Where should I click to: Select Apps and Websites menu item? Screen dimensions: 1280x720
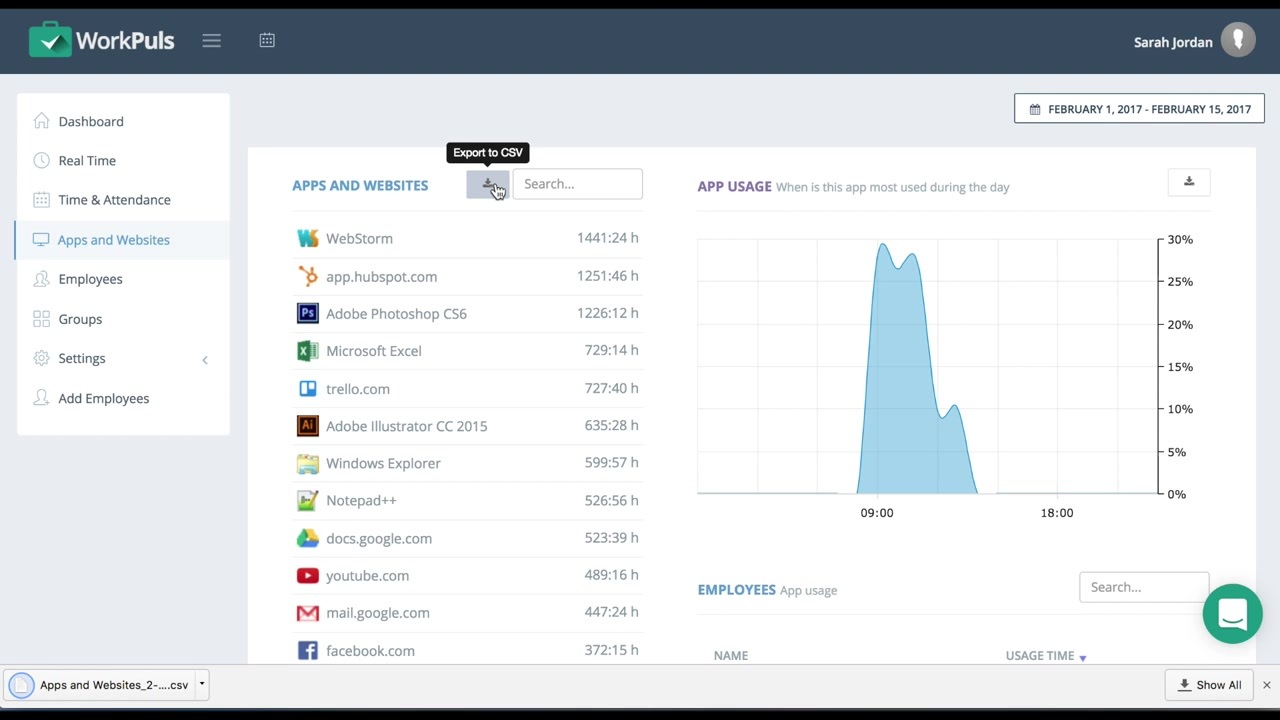coord(123,240)
